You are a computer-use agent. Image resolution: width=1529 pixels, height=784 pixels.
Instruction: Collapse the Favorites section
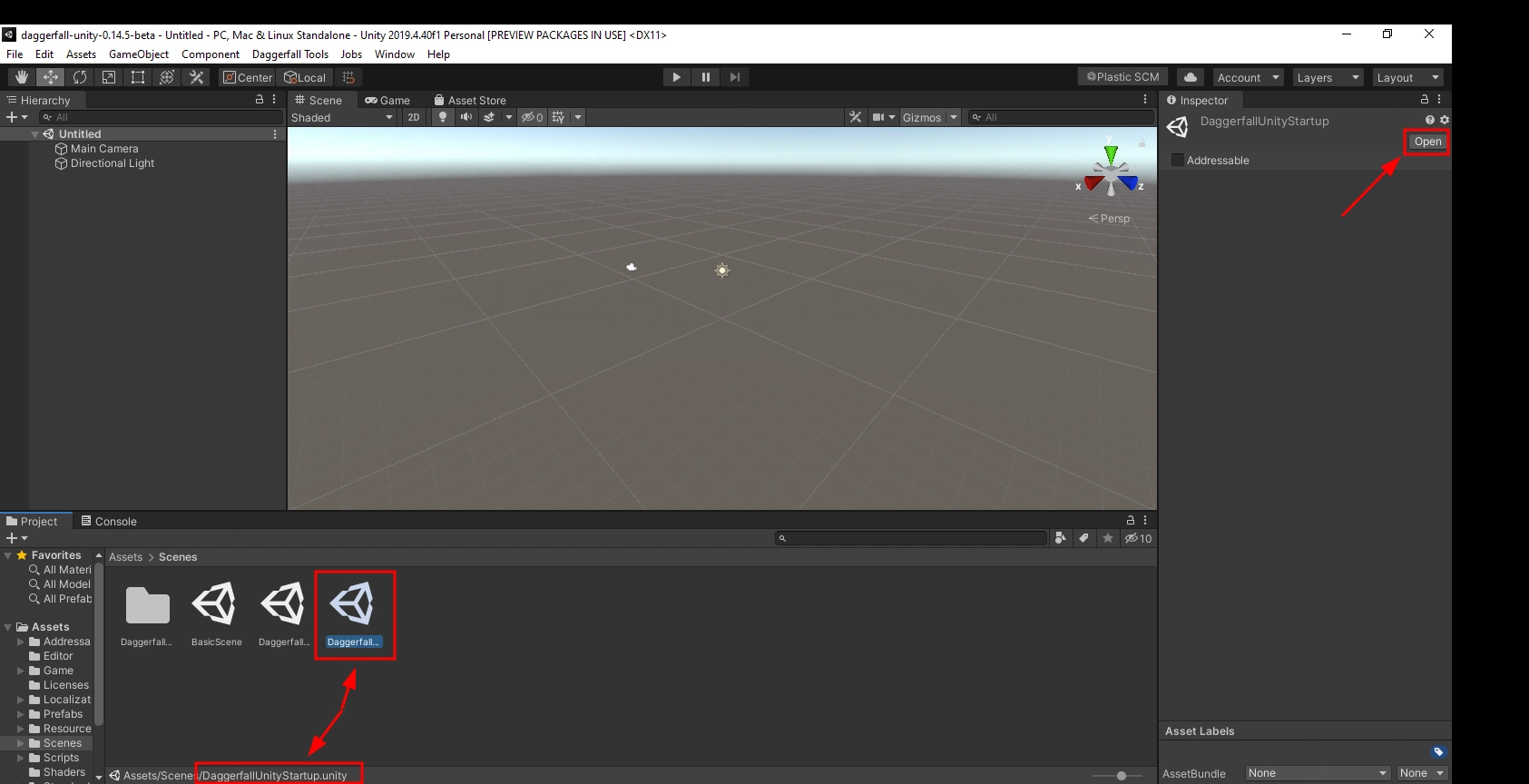pyautogui.click(x=8, y=555)
